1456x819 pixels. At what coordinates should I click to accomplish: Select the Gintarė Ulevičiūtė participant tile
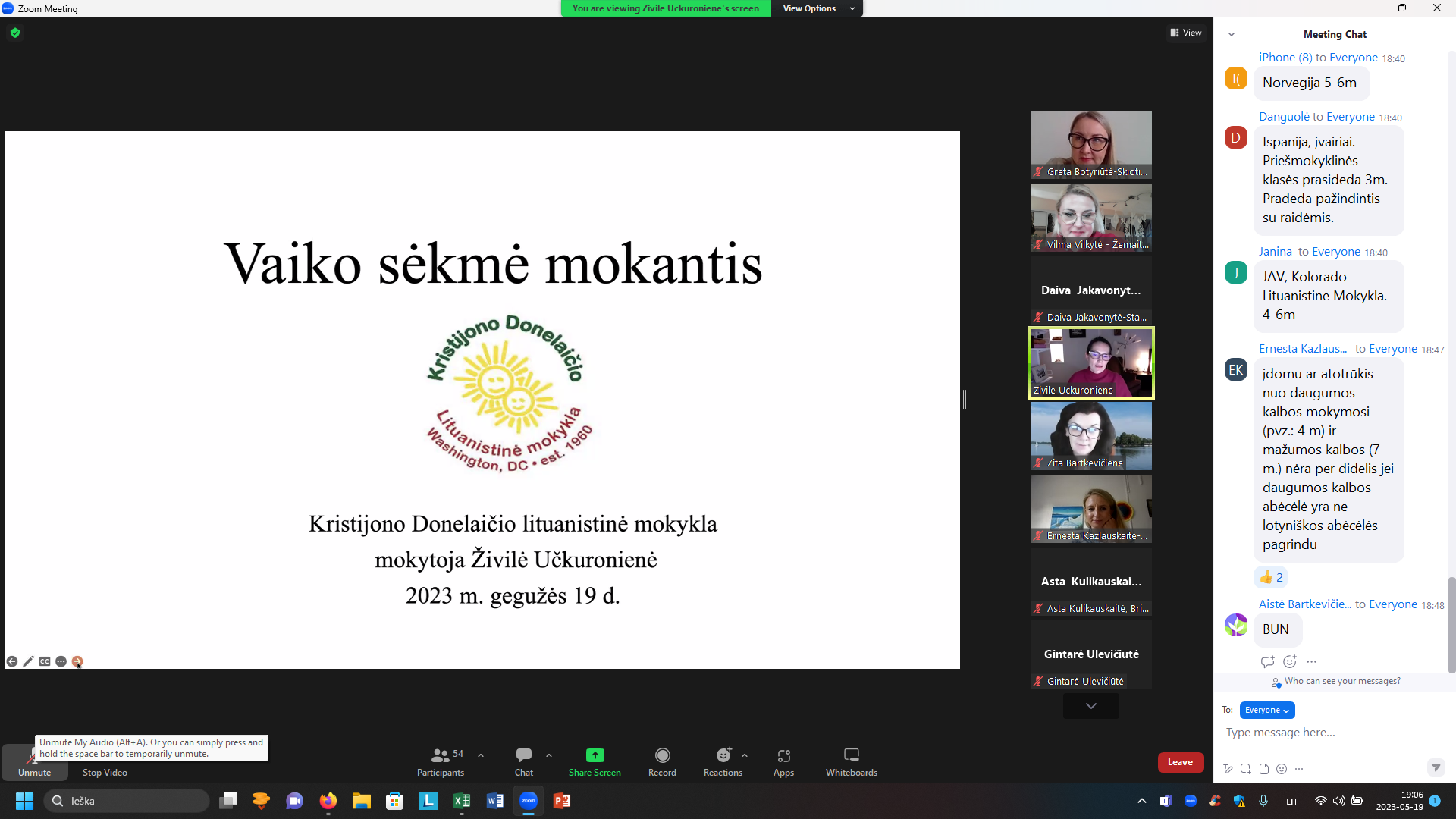tap(1091, 654)
